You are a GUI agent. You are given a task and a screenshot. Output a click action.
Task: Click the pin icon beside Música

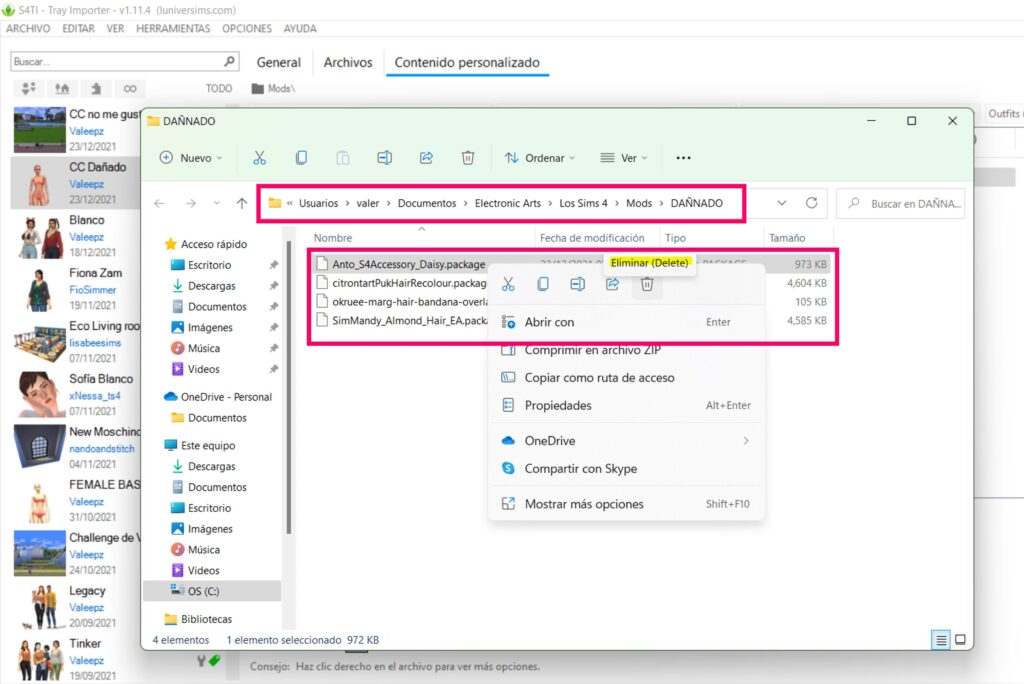(x=274, y=348)
